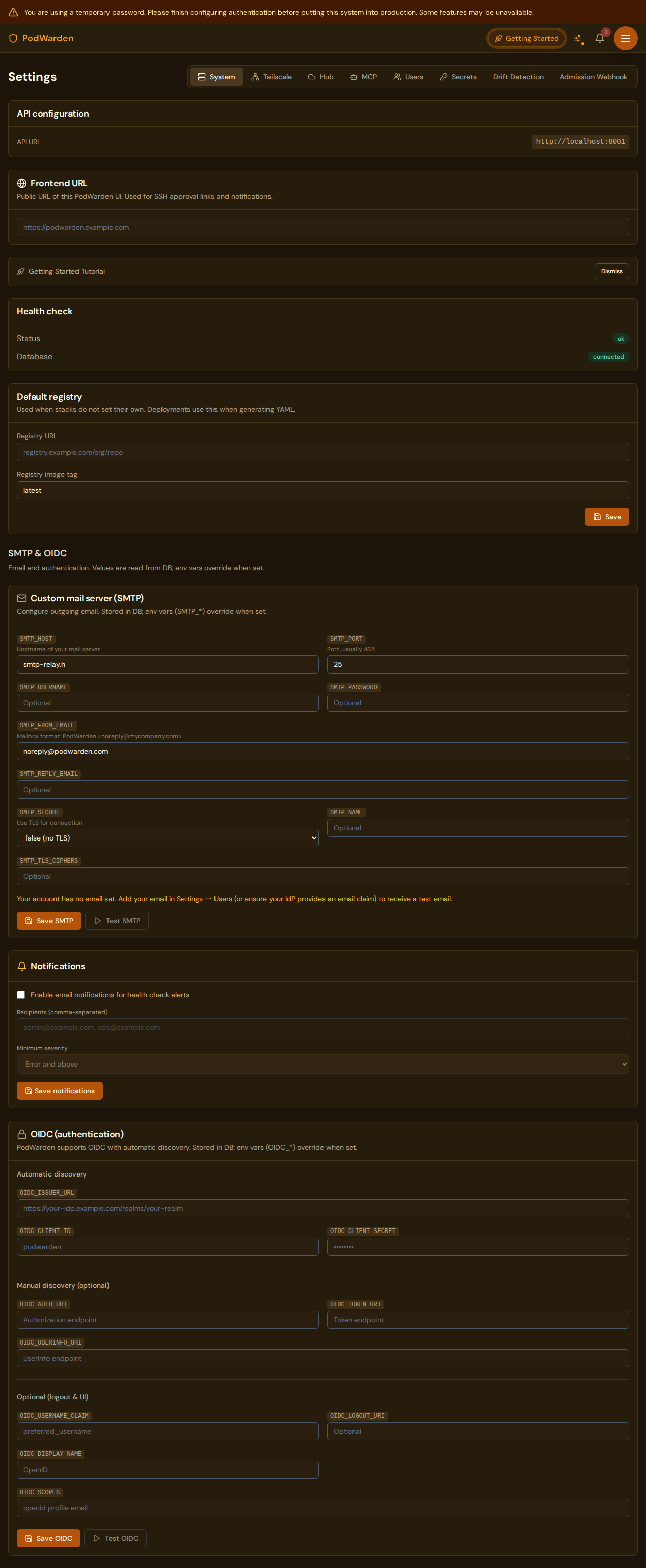Viewport: 646px width, 1568px height.
Task: Open Getting Started button in header
Action: (527, 38)
